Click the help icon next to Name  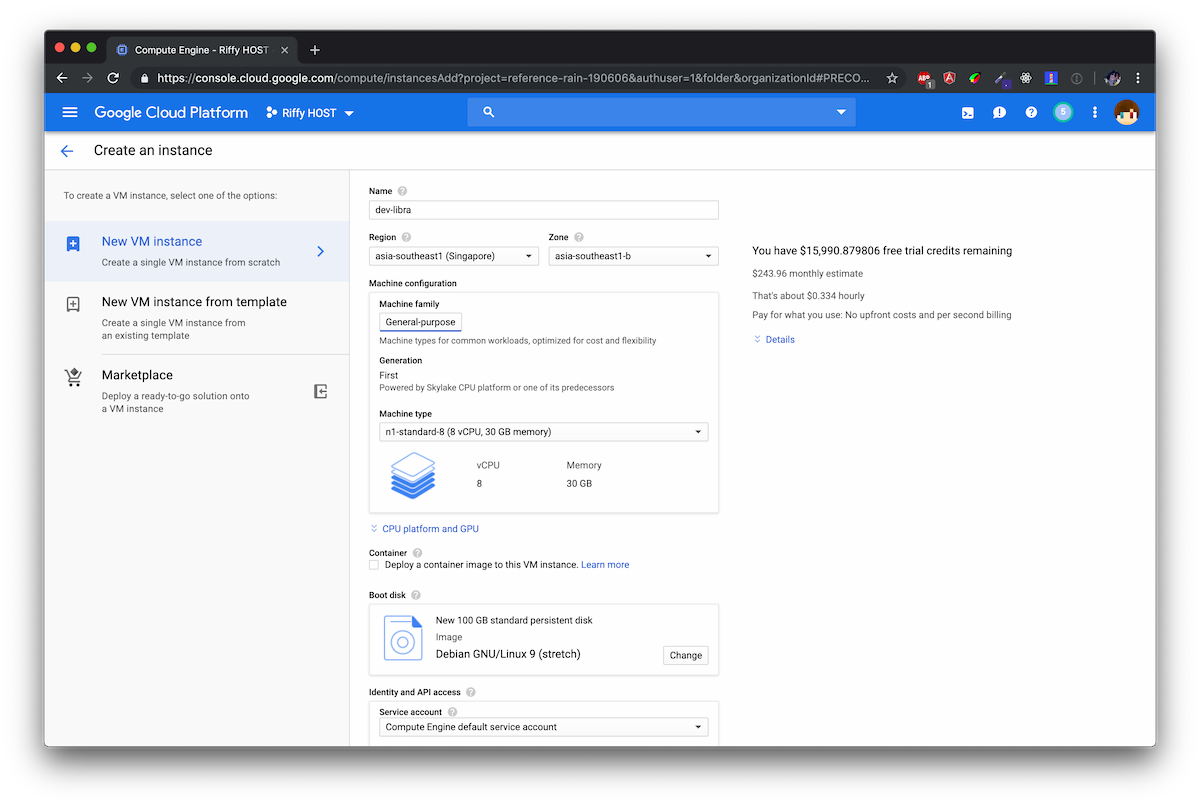pyautogui.click(x=402, y=191)
